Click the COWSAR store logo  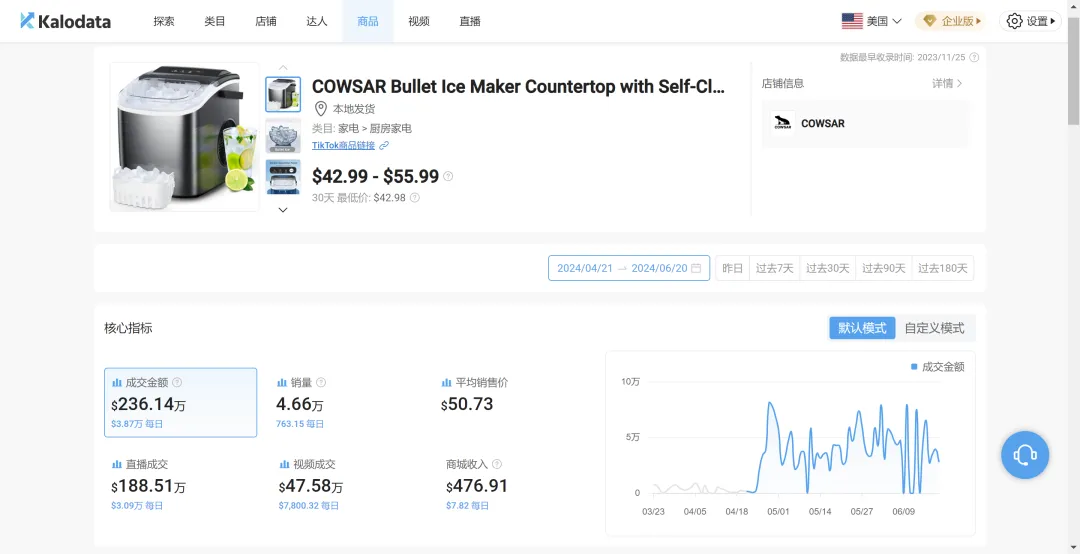click(x=783, y=124)
